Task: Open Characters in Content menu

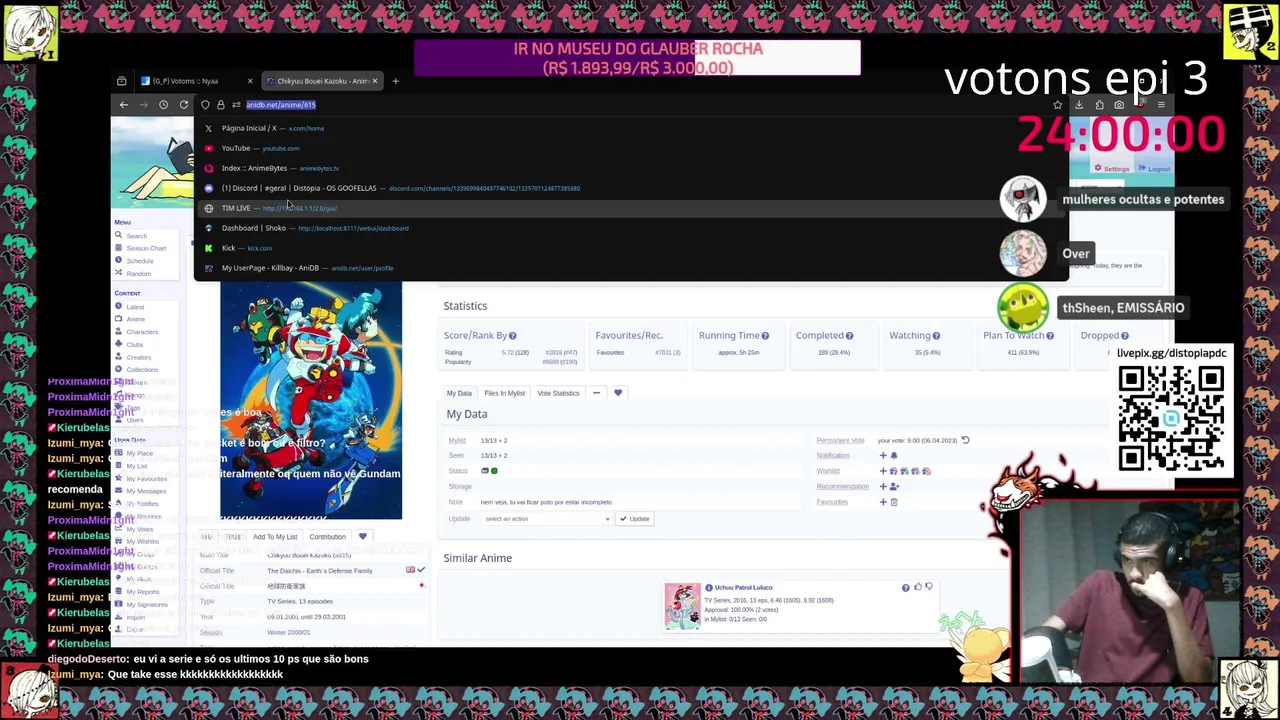Action: pyautogui.click(x=142, y=332)
